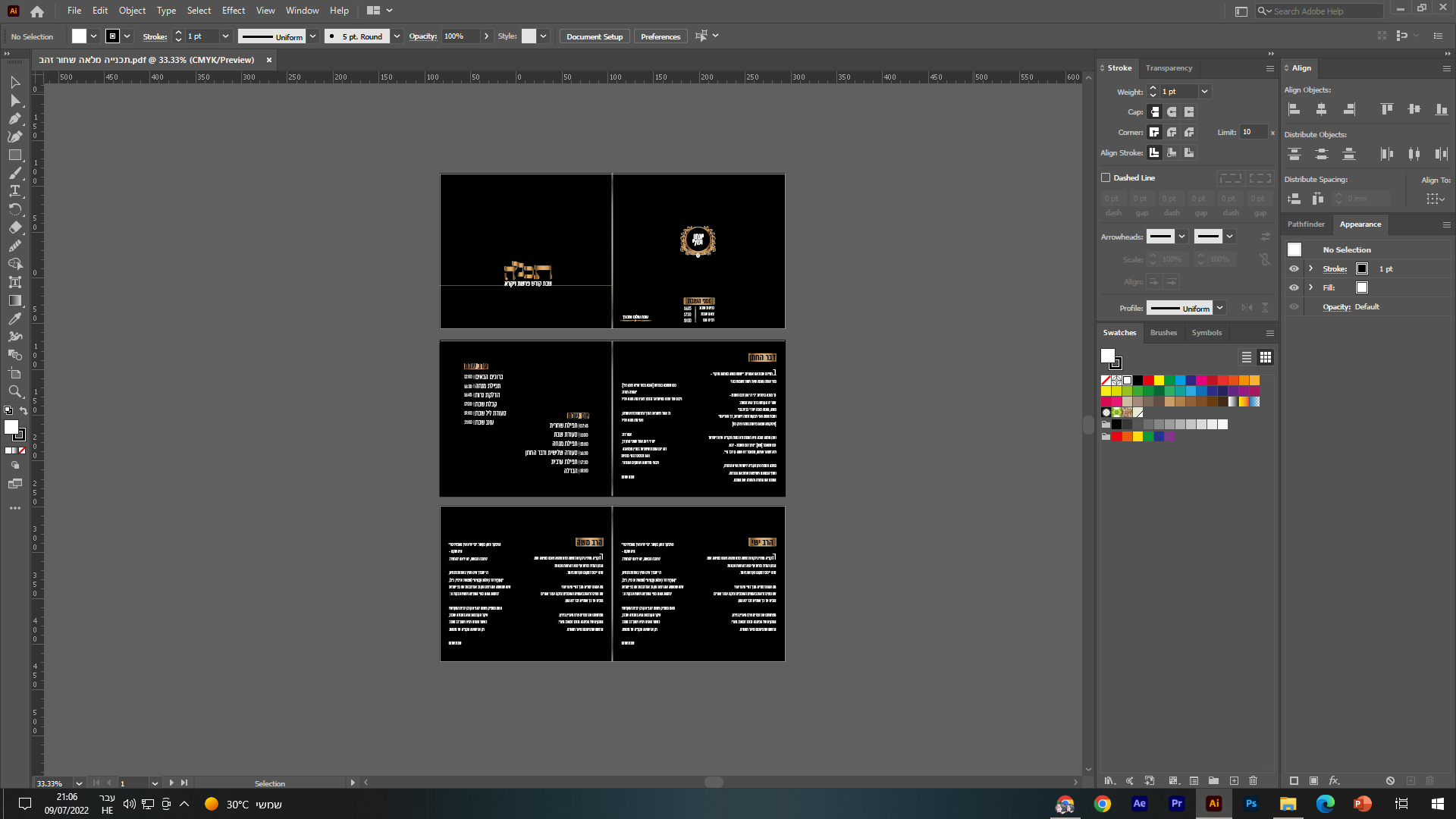
Task: Click the Document Setup button
Action: 594,36
